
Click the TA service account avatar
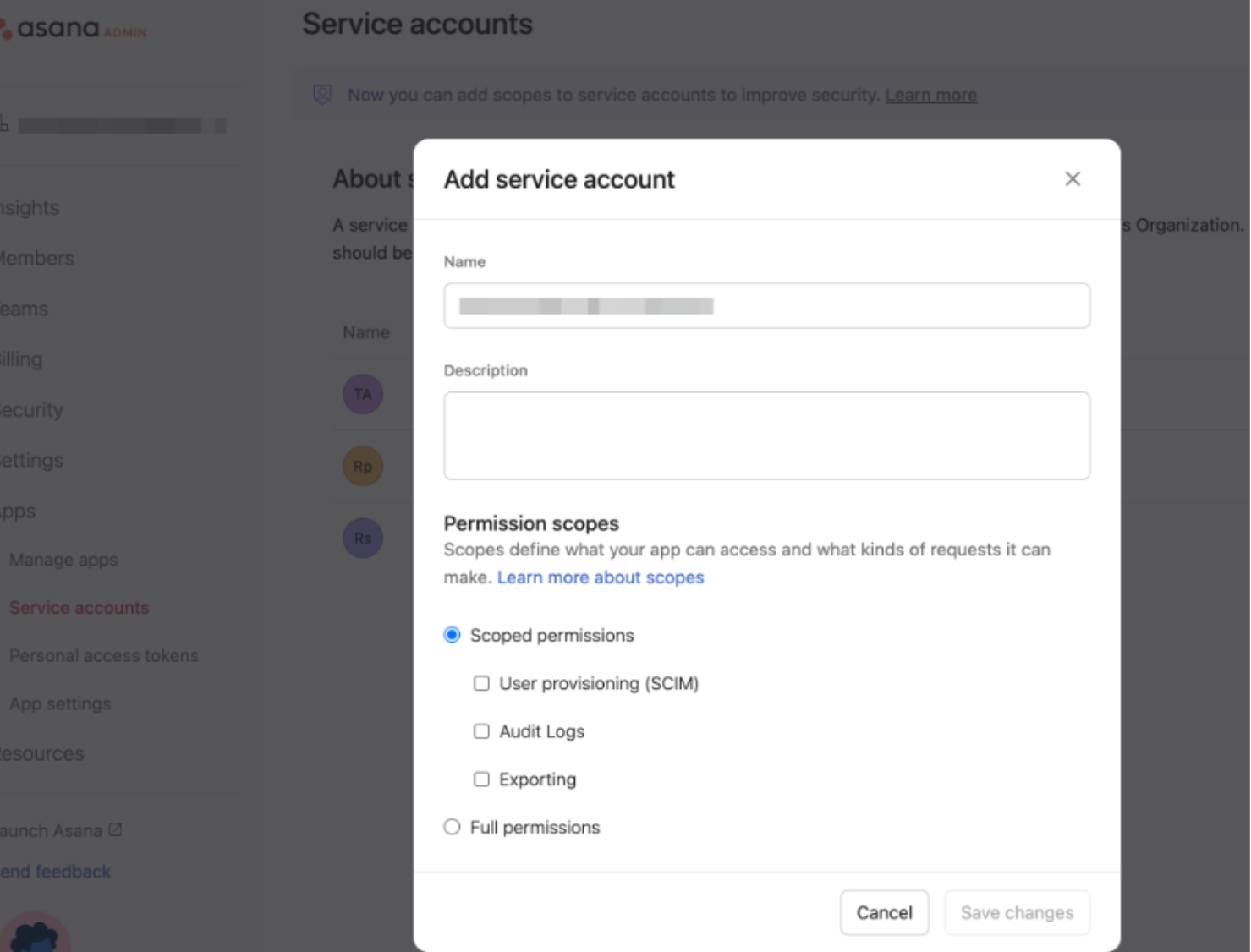(362, 394)
